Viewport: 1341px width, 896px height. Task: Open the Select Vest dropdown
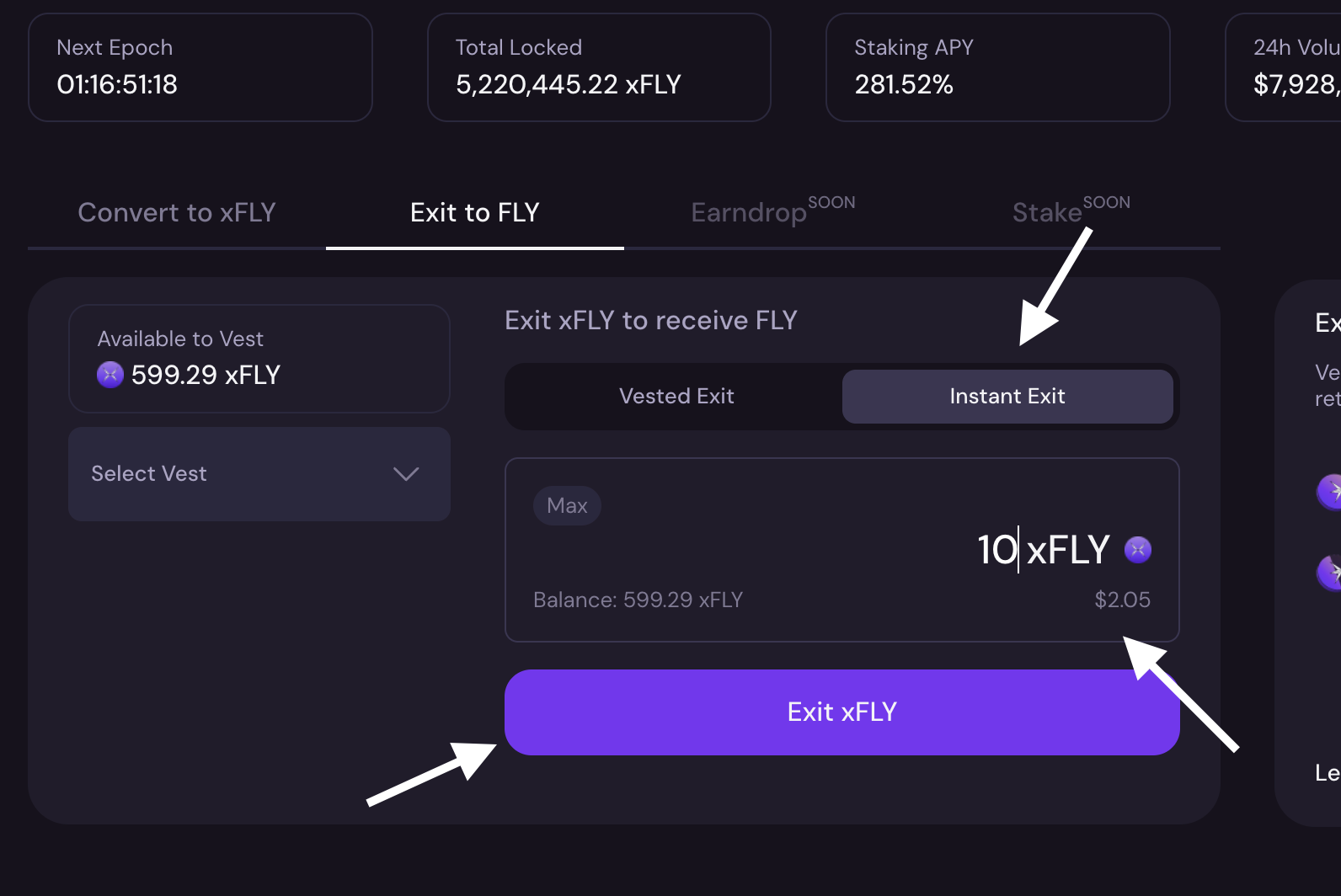pyautogui.click(x=259, y=474)
